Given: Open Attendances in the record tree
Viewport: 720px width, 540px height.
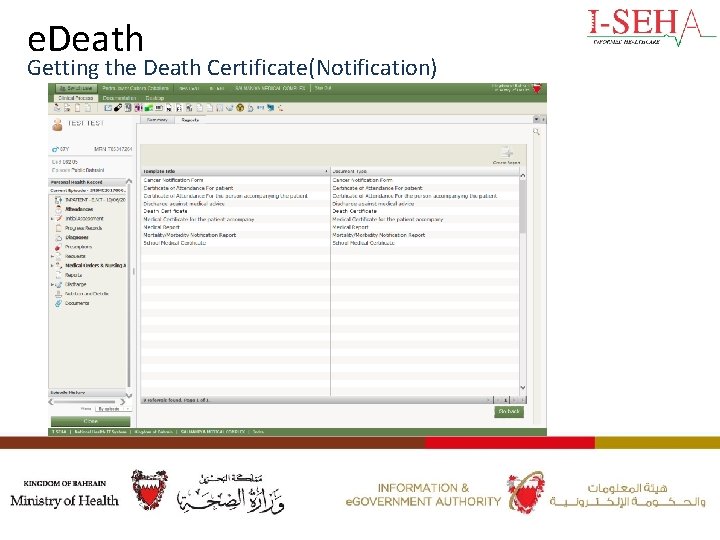Looking at the screenshot, I should click(x=79, y=209).
